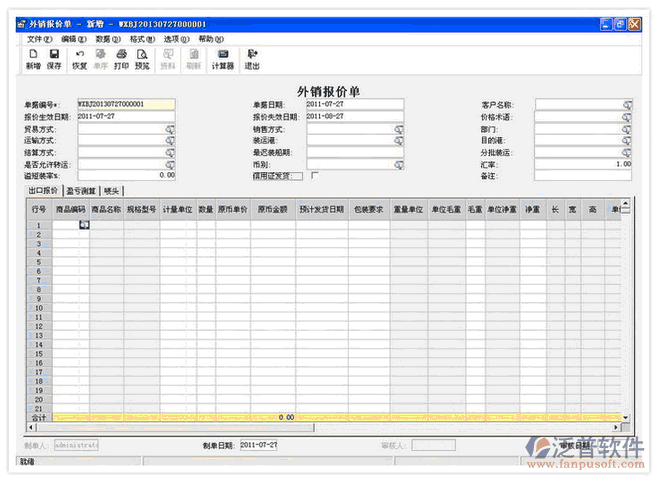Open the 预览 (Preview) toolbar icon
655x480 pixels.
(142, 58)
